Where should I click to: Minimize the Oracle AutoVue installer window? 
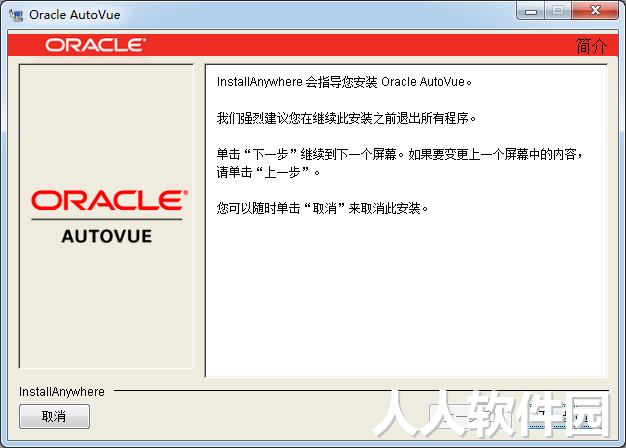point(531,10)
